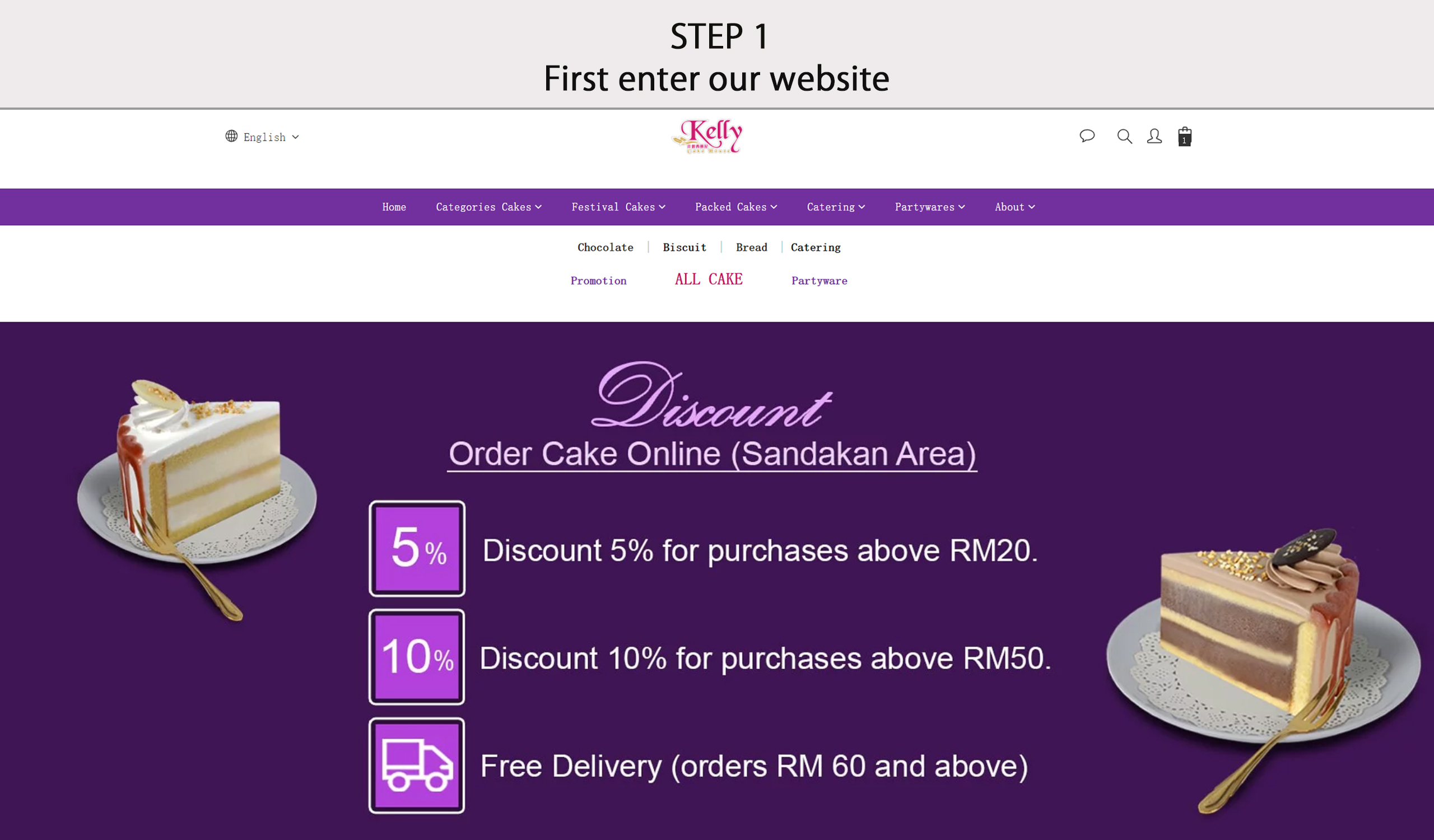The width and height of the screenshot is (1434, 840).
Task: Click the search magnifier icon
Action: point(1124,137)
